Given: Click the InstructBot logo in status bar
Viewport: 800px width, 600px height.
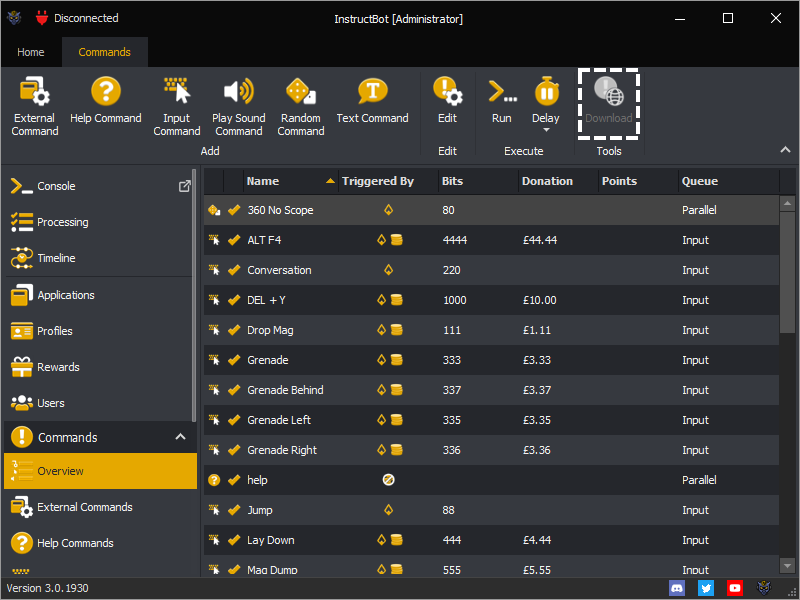Looking at the screenshot, I should 764,588.
